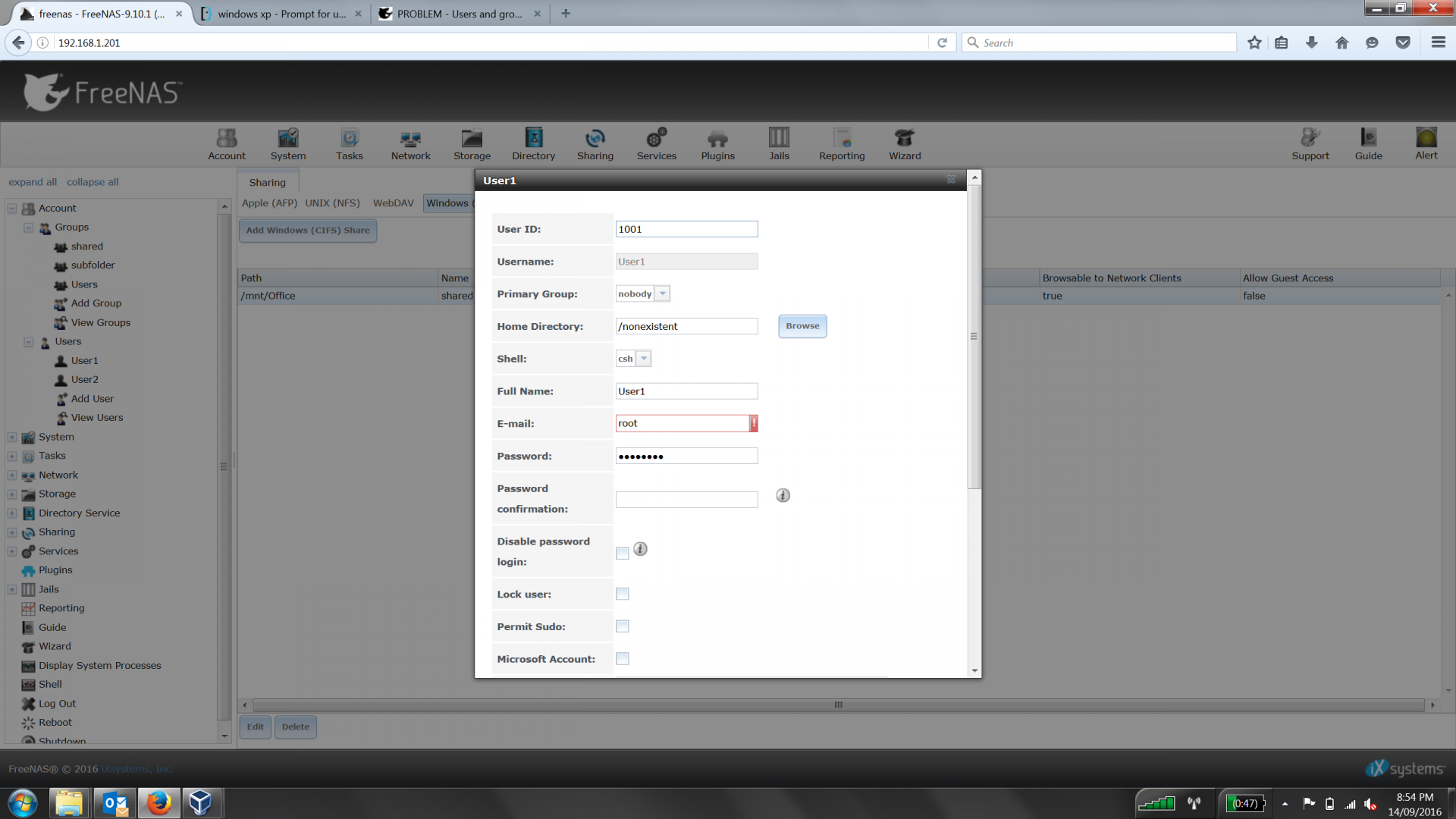This screenshot has width=1456, height=819.
Task: Enable the Lock user checkbox
Action: pyautogui.click(x=623, y=594)
